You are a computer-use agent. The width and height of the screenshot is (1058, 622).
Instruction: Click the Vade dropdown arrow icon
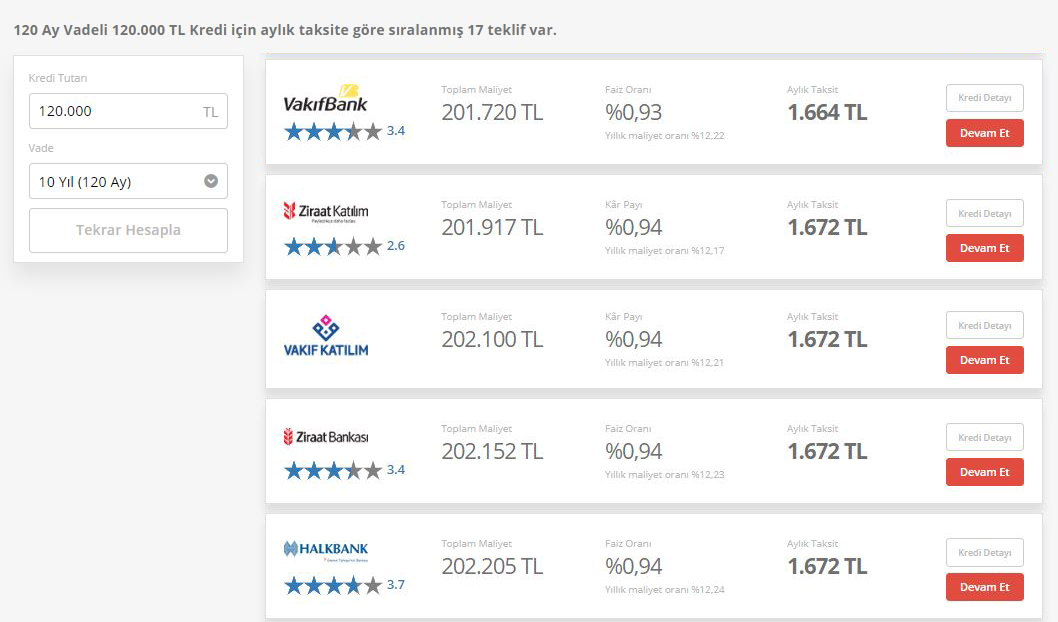tap(211, 181)
